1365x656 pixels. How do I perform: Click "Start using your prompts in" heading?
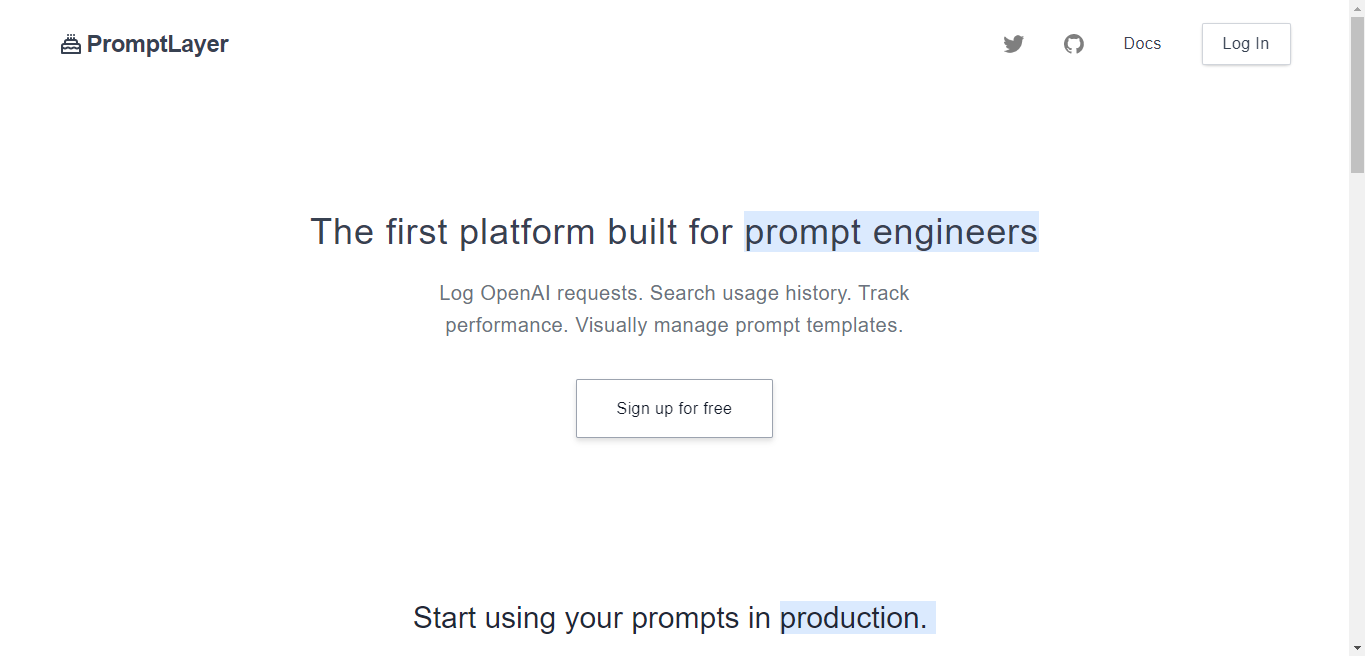pyautogui.click(x=591, y=618)
